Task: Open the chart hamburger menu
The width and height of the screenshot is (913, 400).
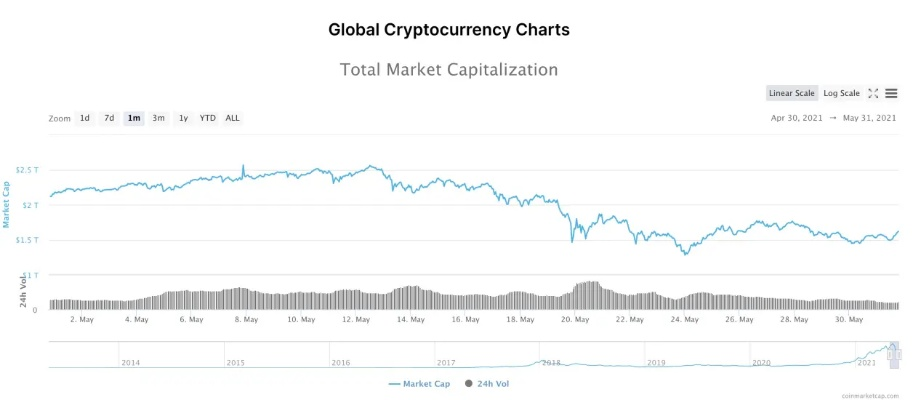Action: point(891,93)
